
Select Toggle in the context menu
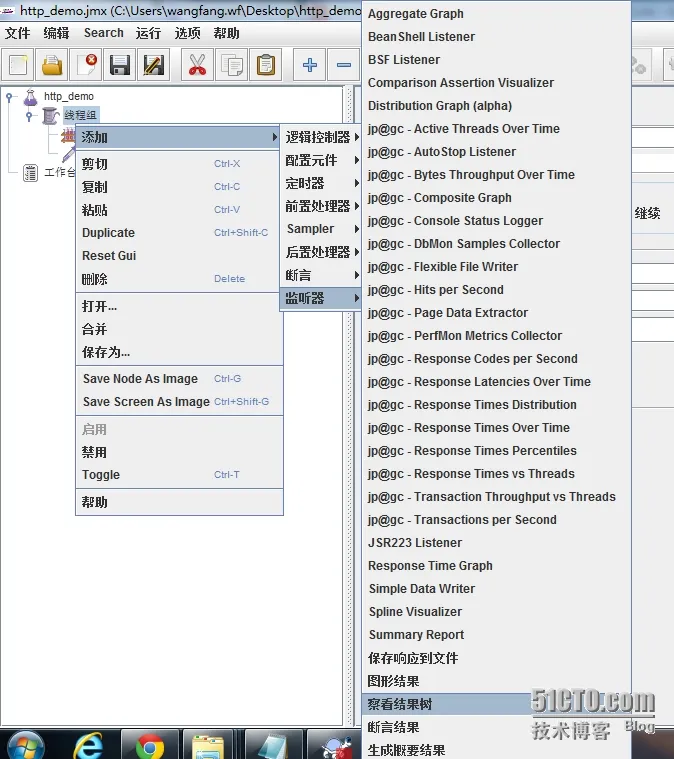pos(179,475)
